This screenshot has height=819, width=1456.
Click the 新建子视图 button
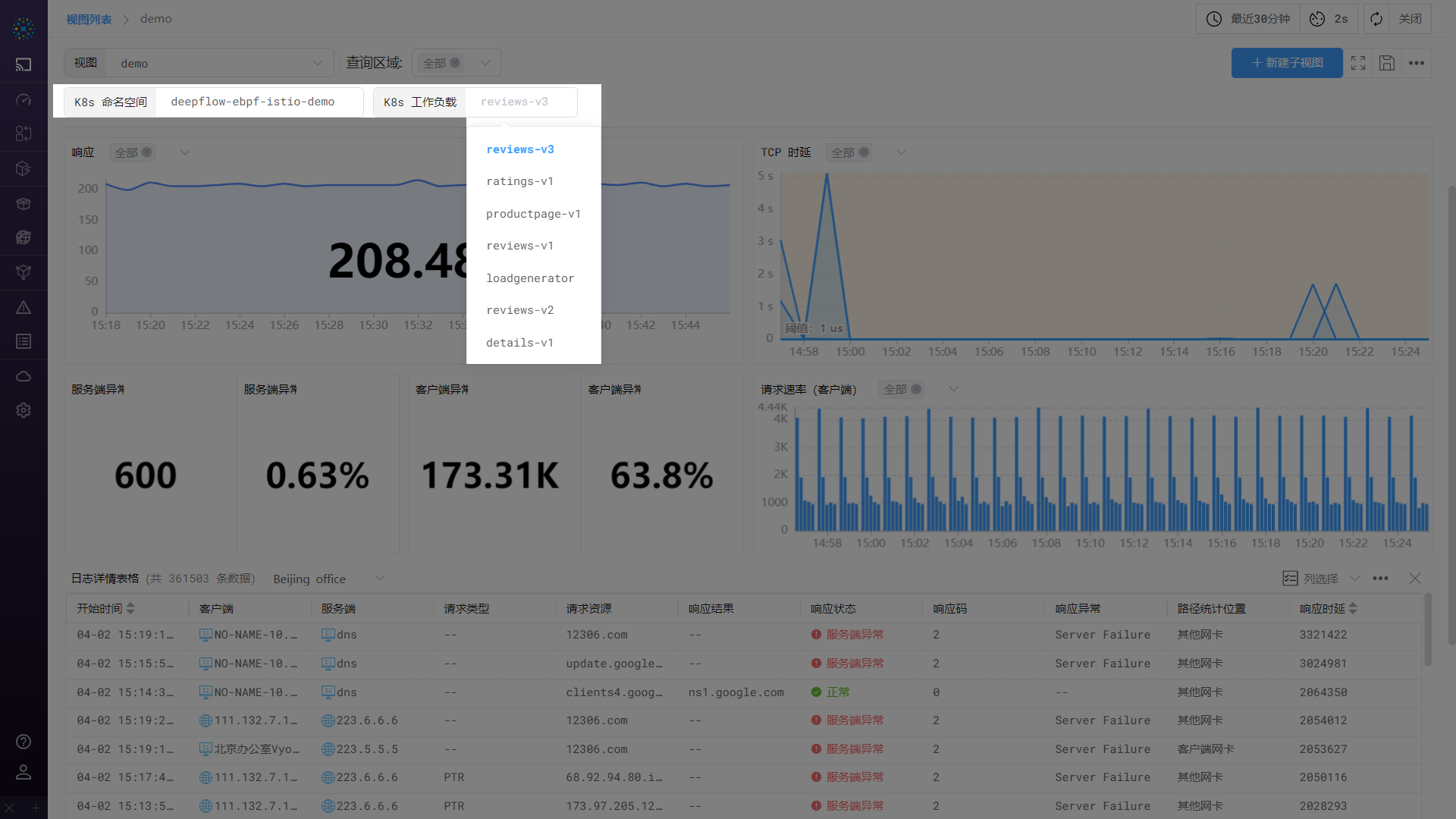1287,63
